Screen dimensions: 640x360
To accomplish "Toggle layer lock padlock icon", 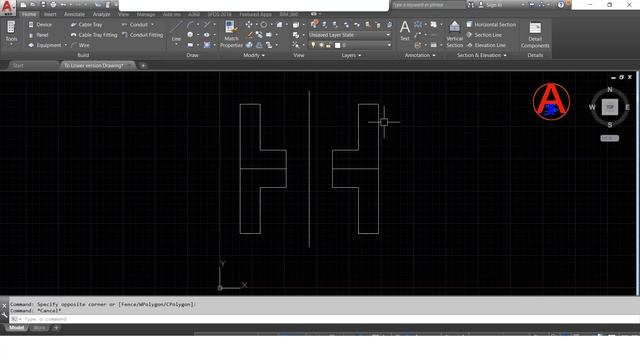I will click(x=328, y=45).
